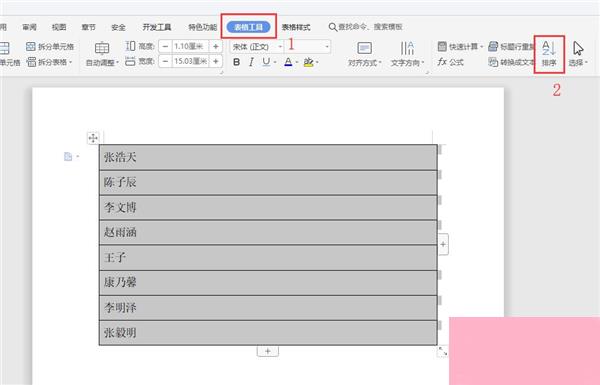Open the 对齐方式 alignment dropdown

364,54
